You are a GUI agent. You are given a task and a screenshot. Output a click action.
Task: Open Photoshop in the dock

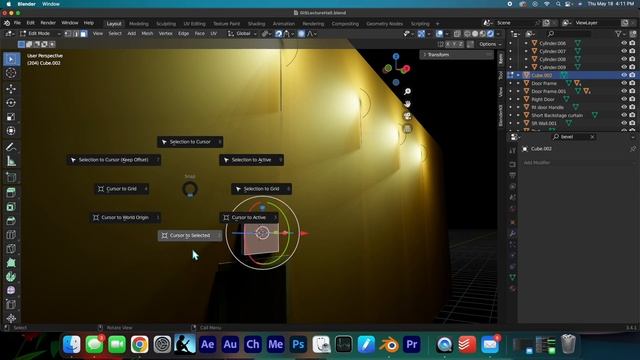point(298,344)
